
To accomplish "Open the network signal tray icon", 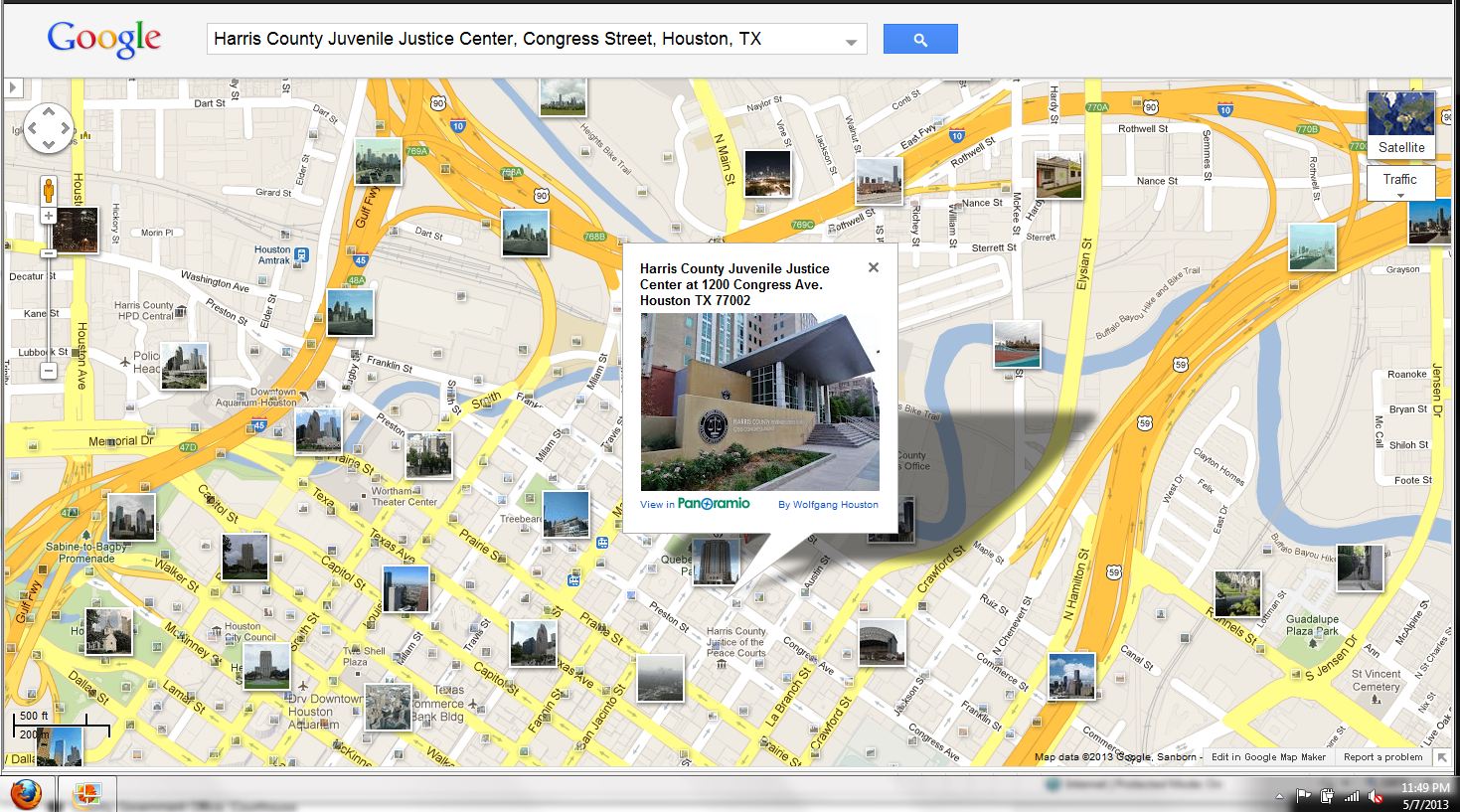I will tap(1352, 796).
